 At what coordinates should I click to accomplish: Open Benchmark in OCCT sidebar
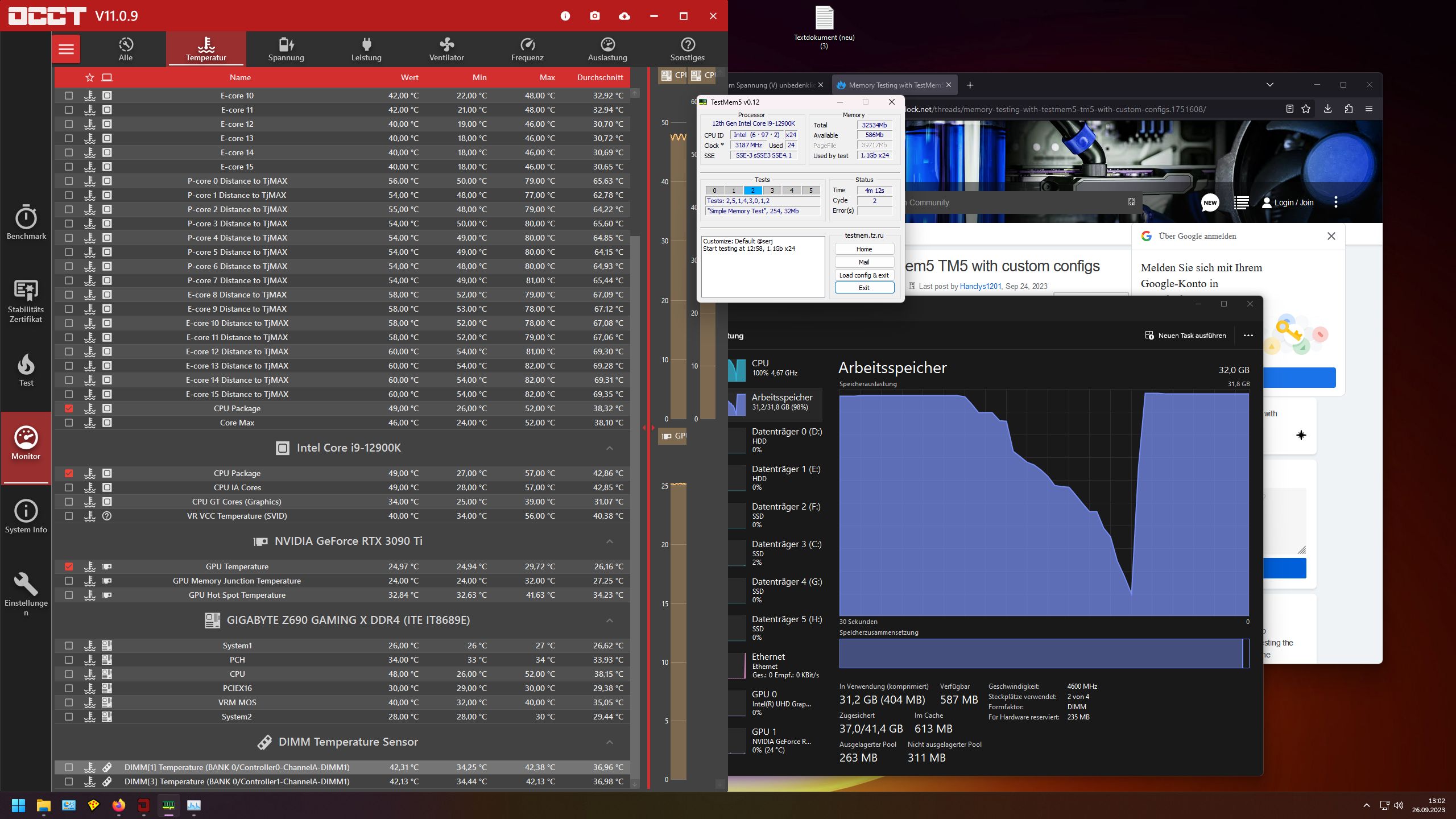click(x=26, y=222)
